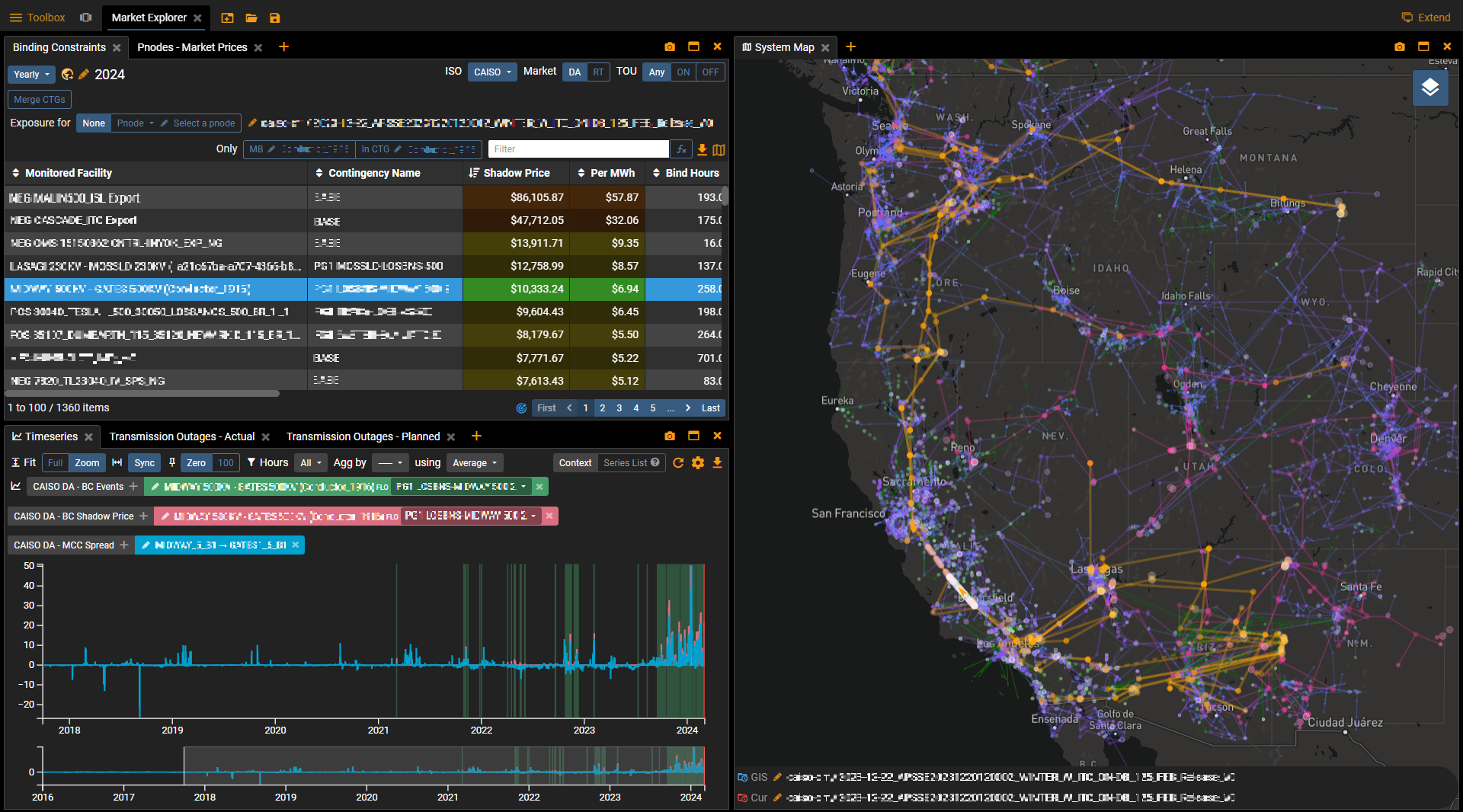Screen dimensions: 1463x812
Task: Toggle the Sync option in timeseries
Action: (144, 462)
